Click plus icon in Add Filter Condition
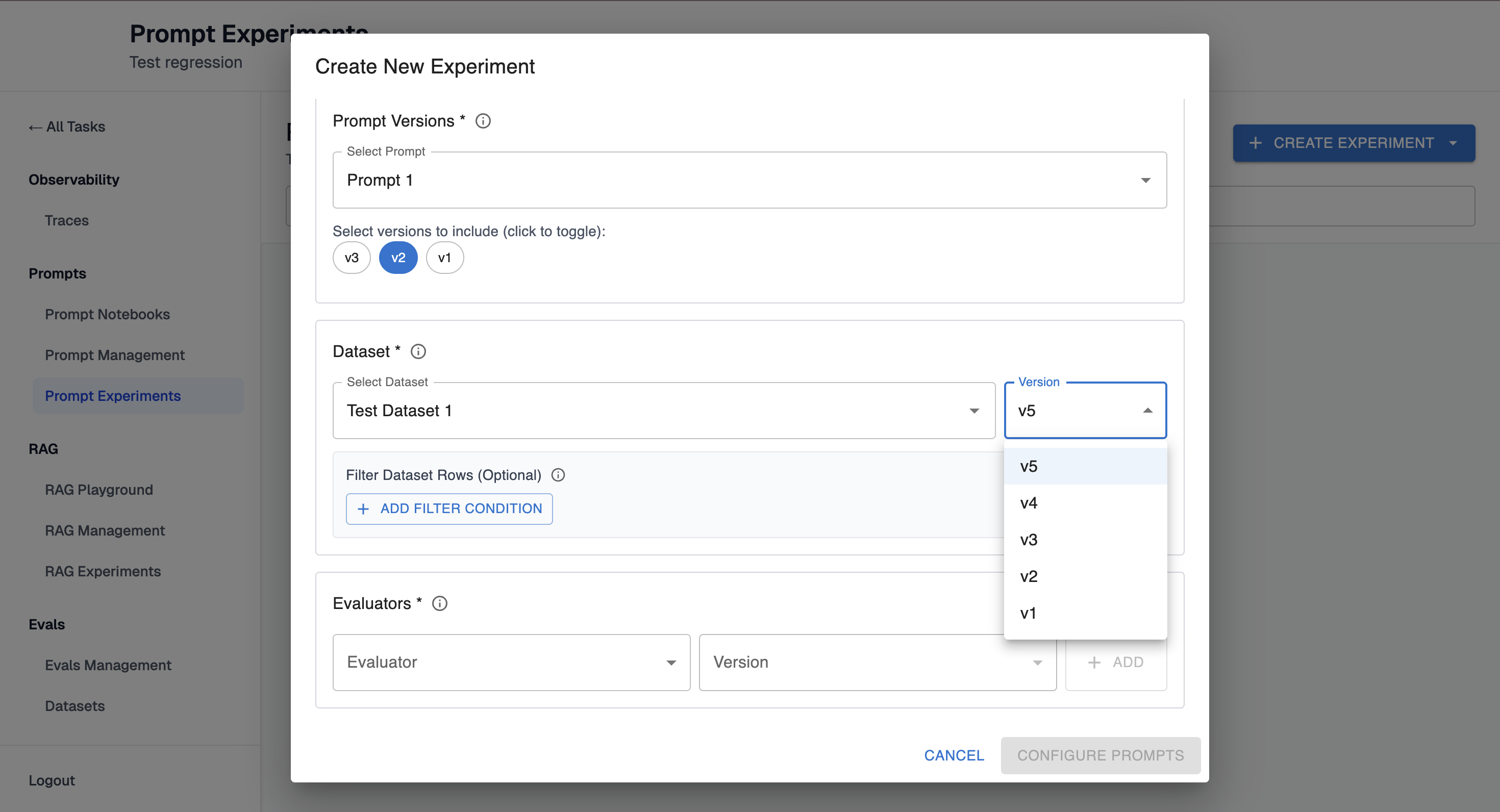1500x812 pixels. click(363, 509)
